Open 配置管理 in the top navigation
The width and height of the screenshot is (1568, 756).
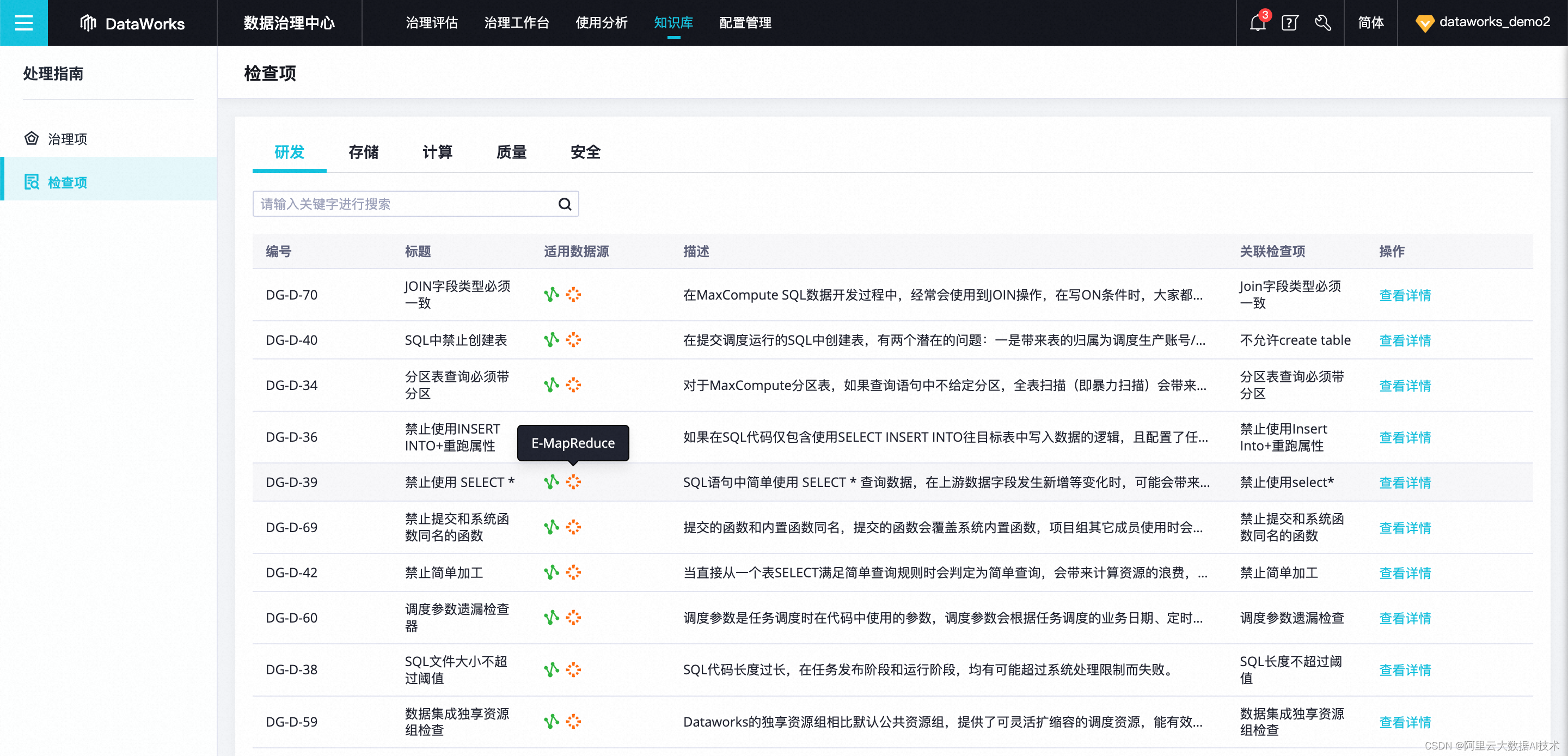point(745,23)
